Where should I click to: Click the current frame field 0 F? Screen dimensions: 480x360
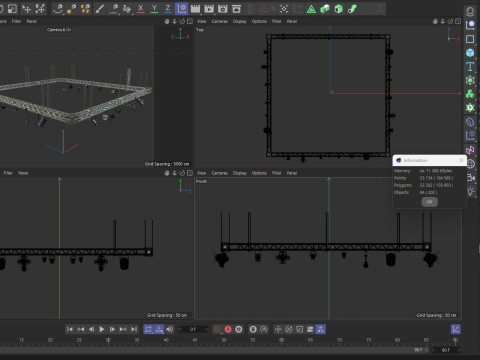pos(193,329)
